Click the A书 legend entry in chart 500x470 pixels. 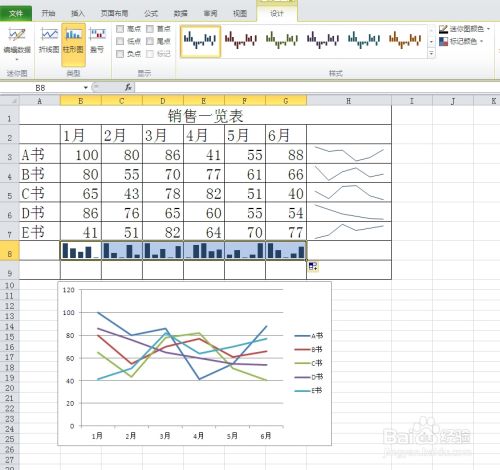coord(309,336)
